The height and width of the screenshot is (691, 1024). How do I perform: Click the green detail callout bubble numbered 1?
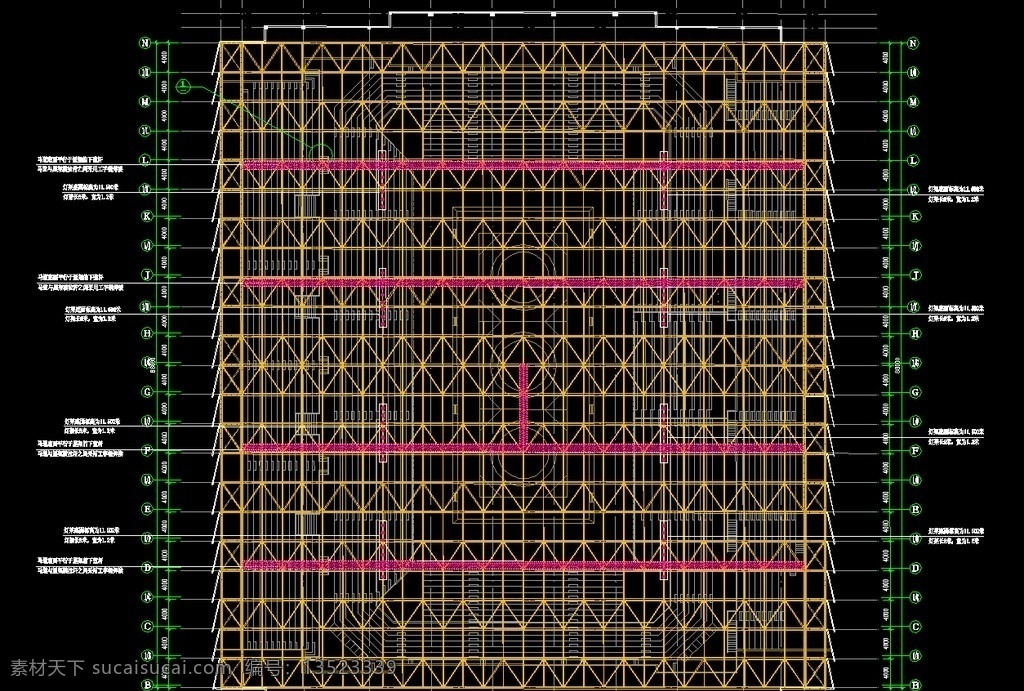pyautogui.click(x=184, y=86)
